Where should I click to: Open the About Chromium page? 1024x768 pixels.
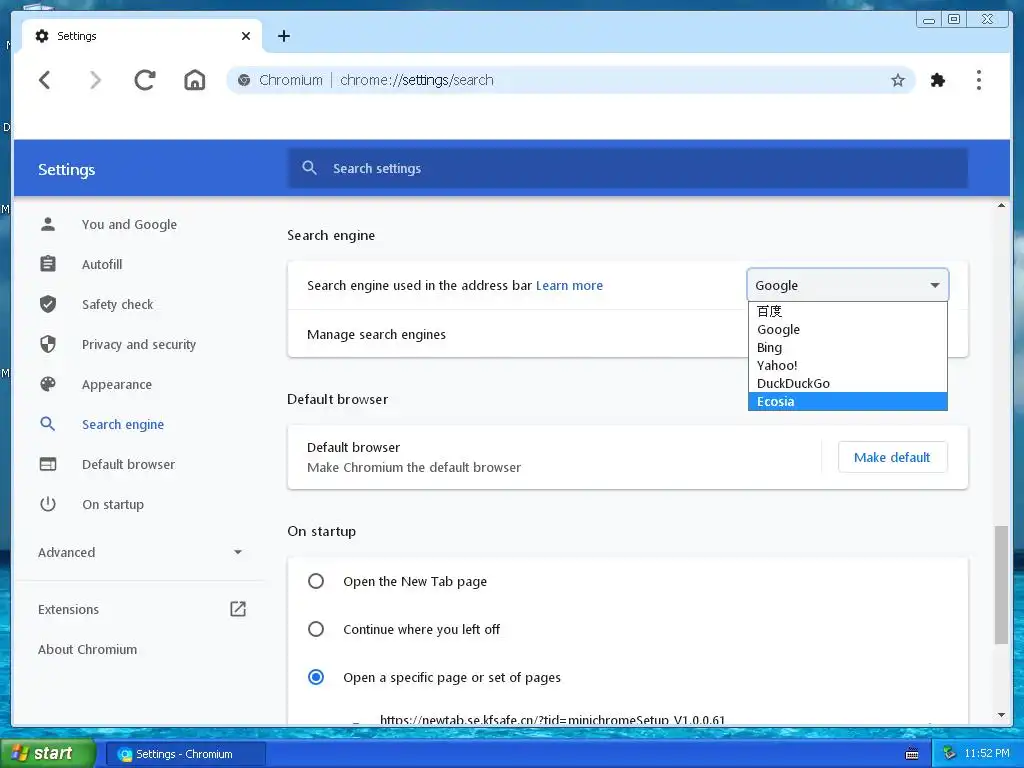[x=88, y=649]
